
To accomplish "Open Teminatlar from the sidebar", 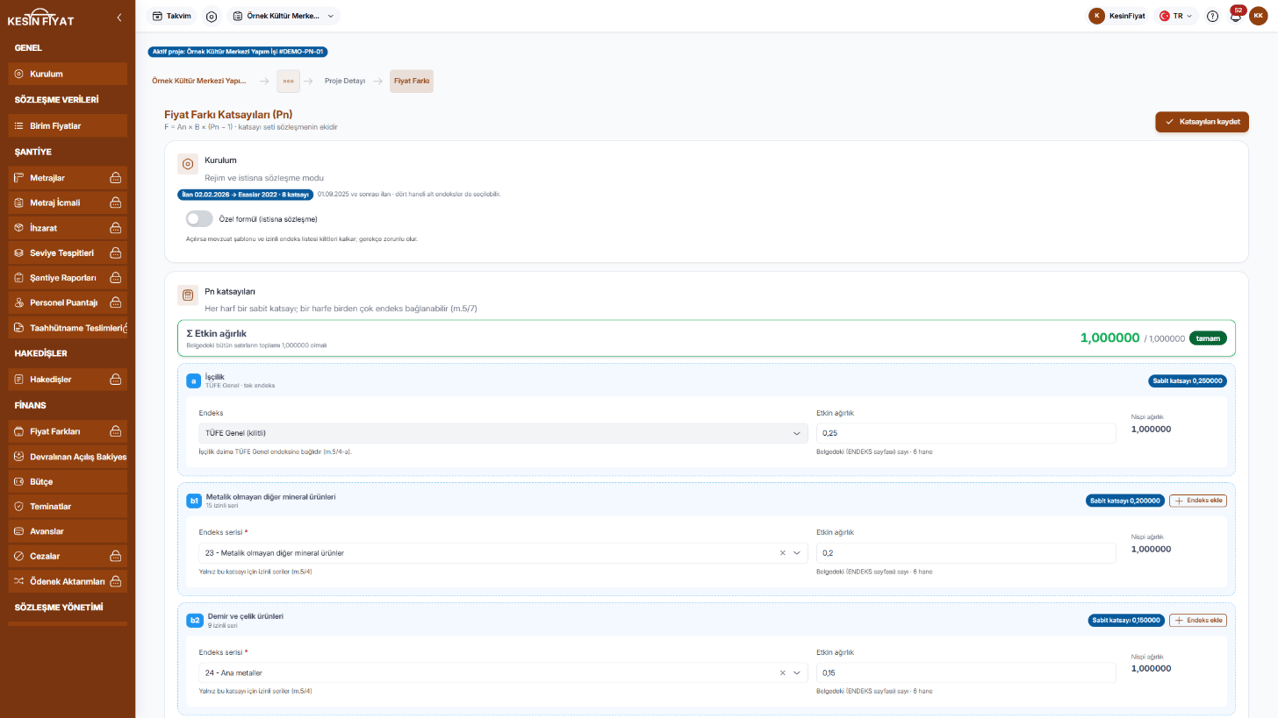I will point(68,507).
